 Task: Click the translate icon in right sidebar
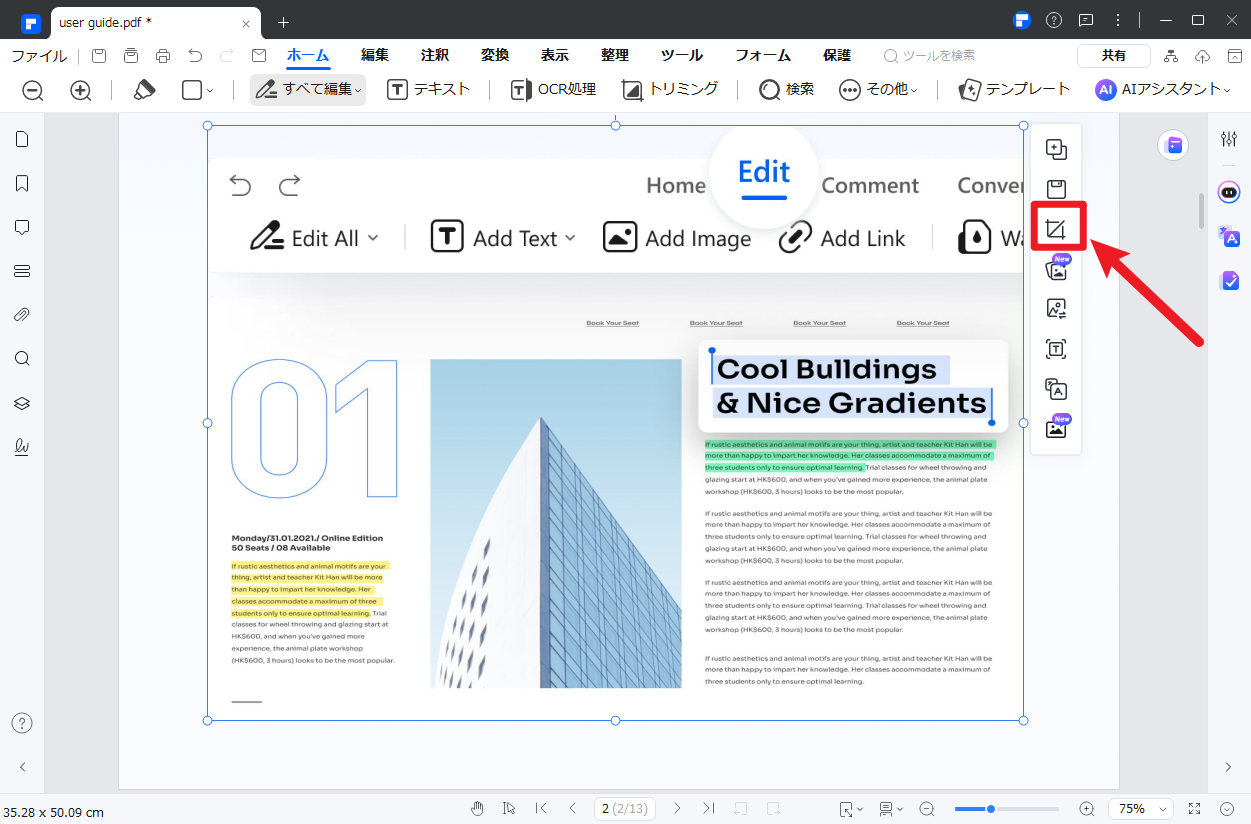(x=1229, y=237)
